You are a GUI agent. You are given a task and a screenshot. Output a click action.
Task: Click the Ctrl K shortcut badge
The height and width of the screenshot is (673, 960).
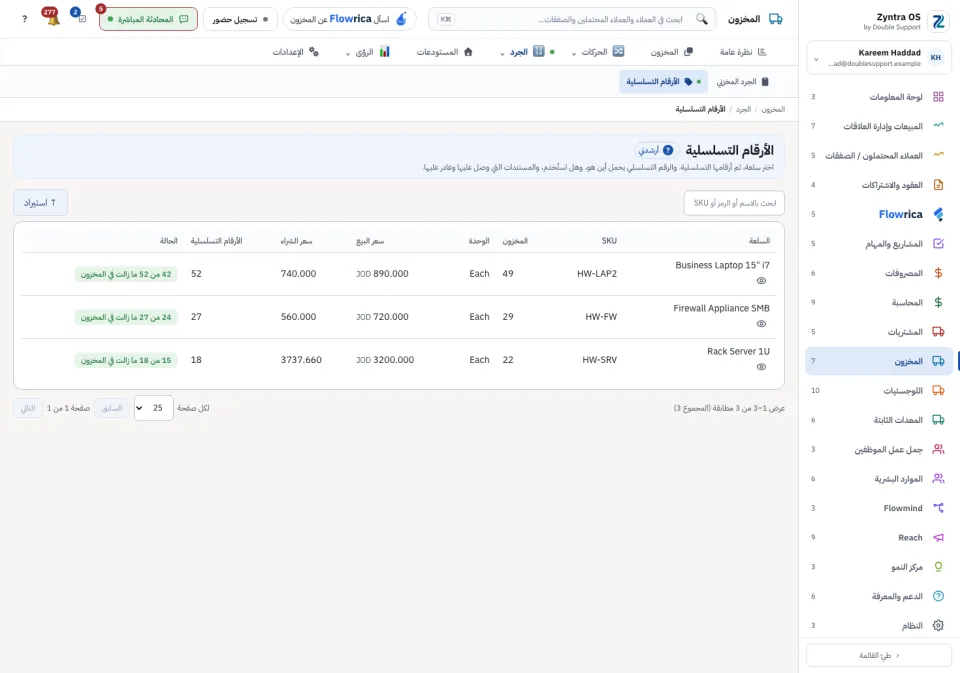tap(446, 19)
